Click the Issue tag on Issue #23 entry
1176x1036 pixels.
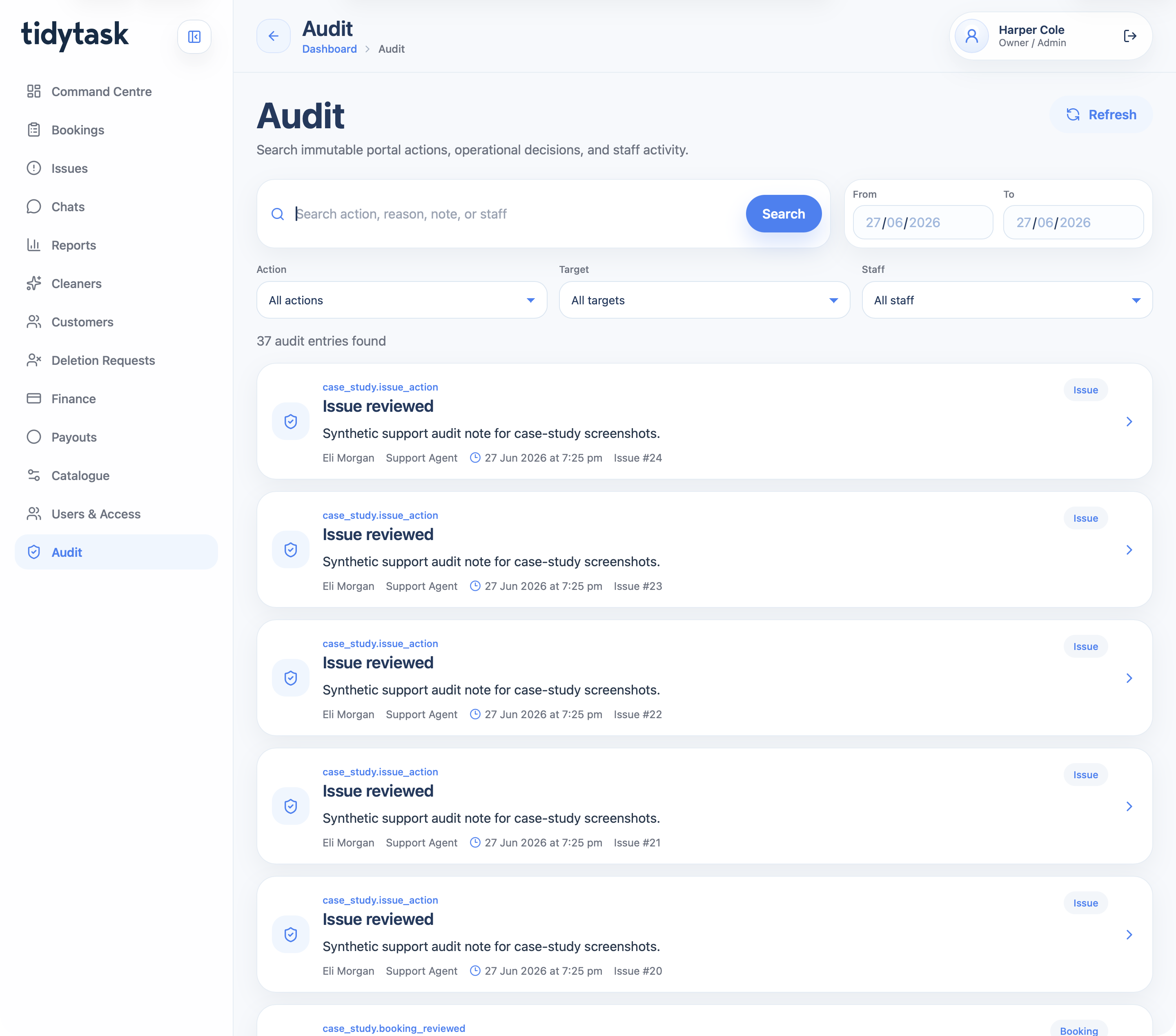1085,518
